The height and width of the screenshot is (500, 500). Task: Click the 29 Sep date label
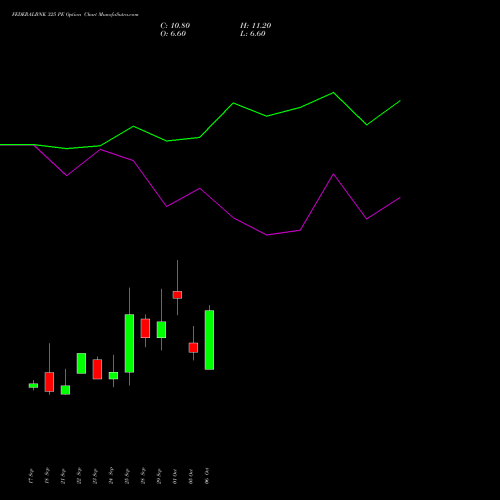(x=159, y=476)
